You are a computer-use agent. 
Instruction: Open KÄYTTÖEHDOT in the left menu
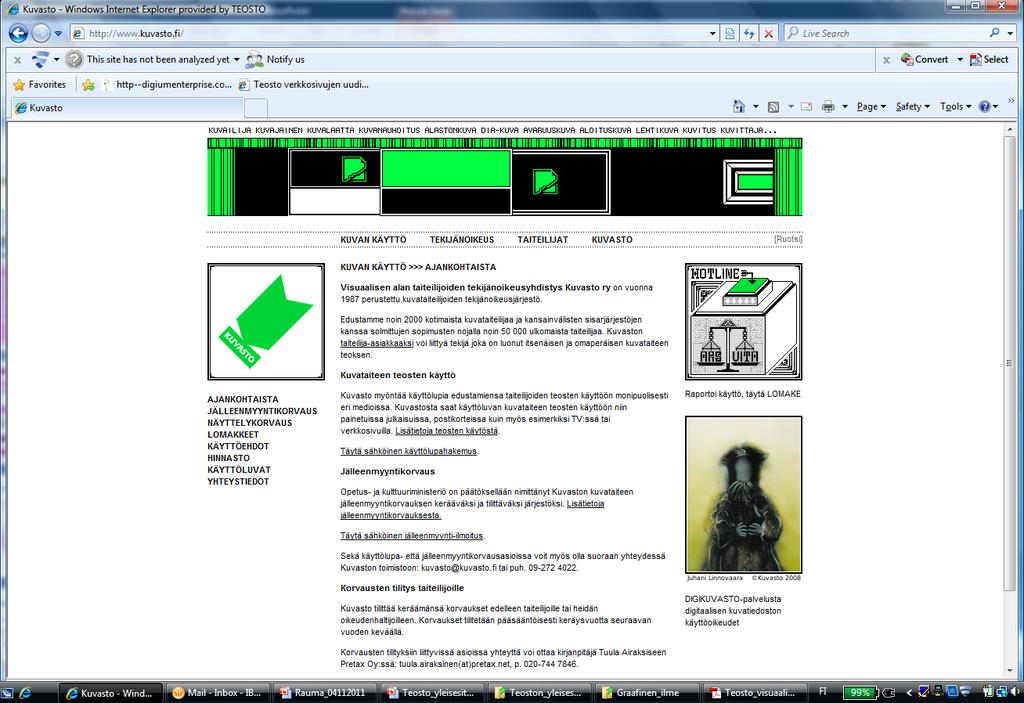tap(238, 446)
